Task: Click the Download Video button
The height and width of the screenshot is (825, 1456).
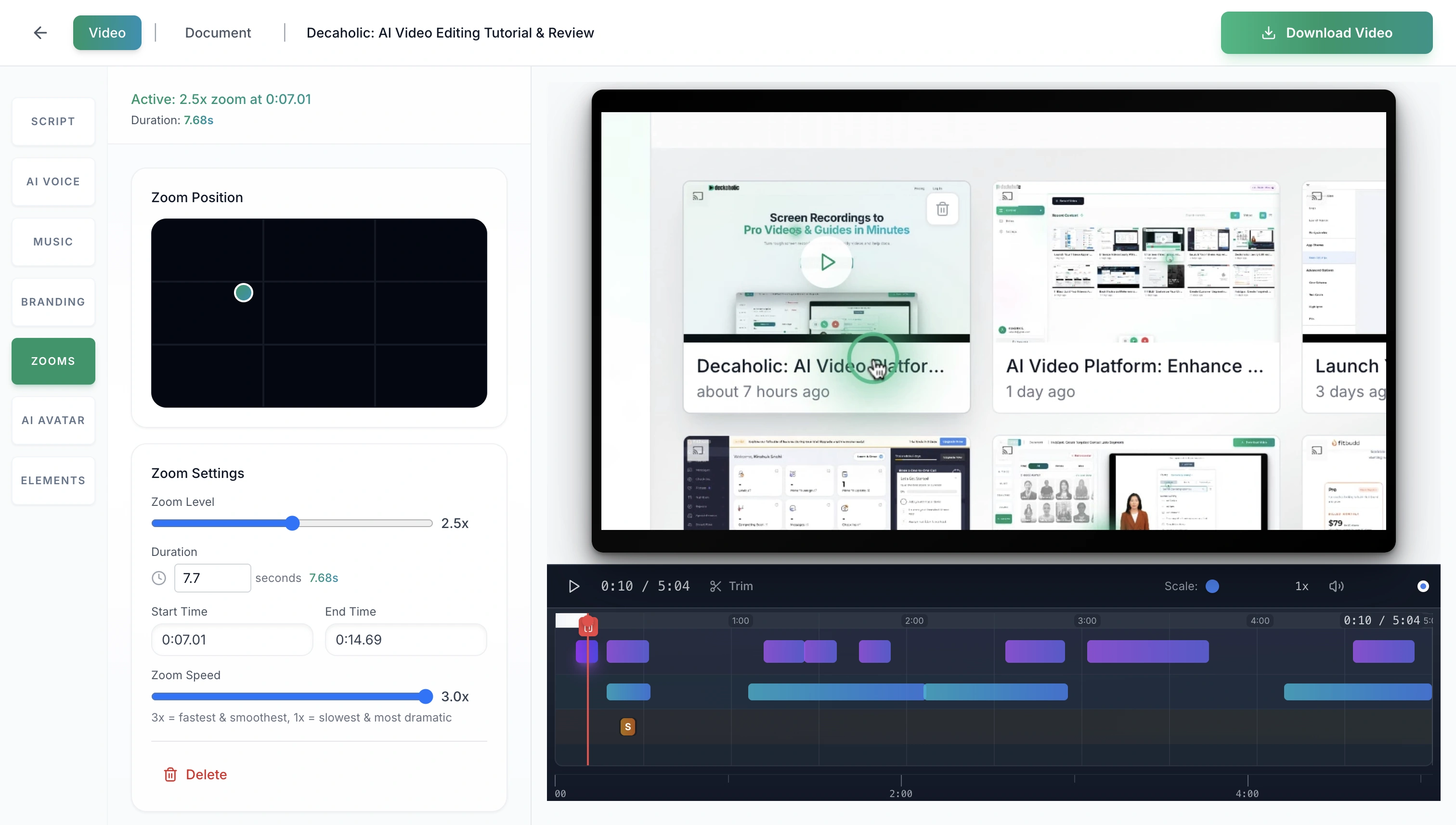Action: [x=1326, y=33]
